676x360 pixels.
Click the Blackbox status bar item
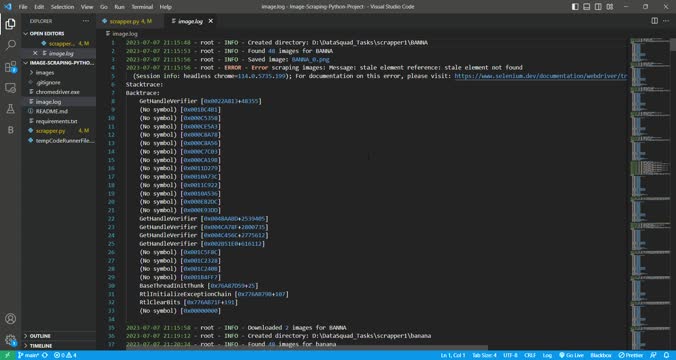[601, 355]
